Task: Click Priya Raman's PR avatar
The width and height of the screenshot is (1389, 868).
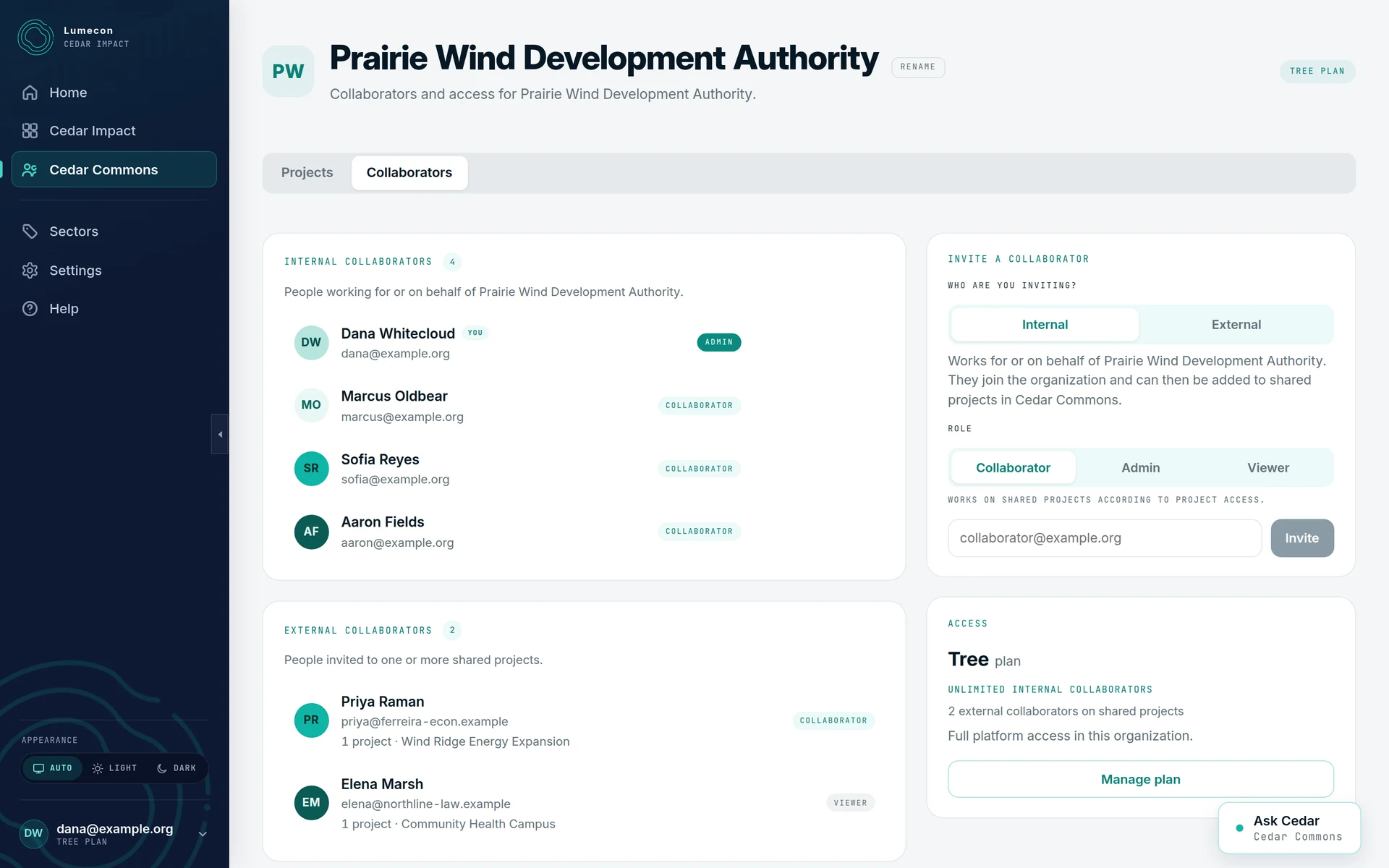Action: tap(311, 720)
